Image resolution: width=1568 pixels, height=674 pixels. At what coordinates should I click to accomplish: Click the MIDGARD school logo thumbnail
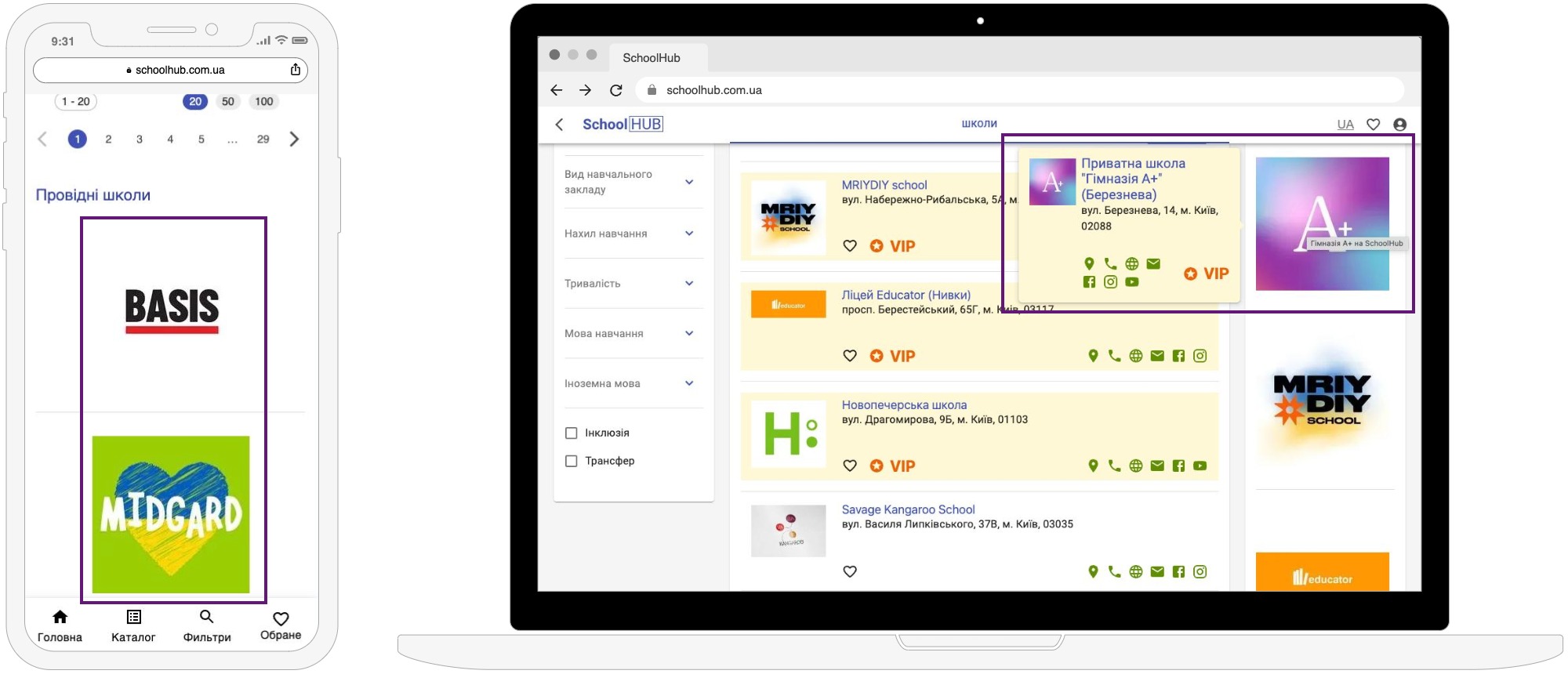point(171,514)
